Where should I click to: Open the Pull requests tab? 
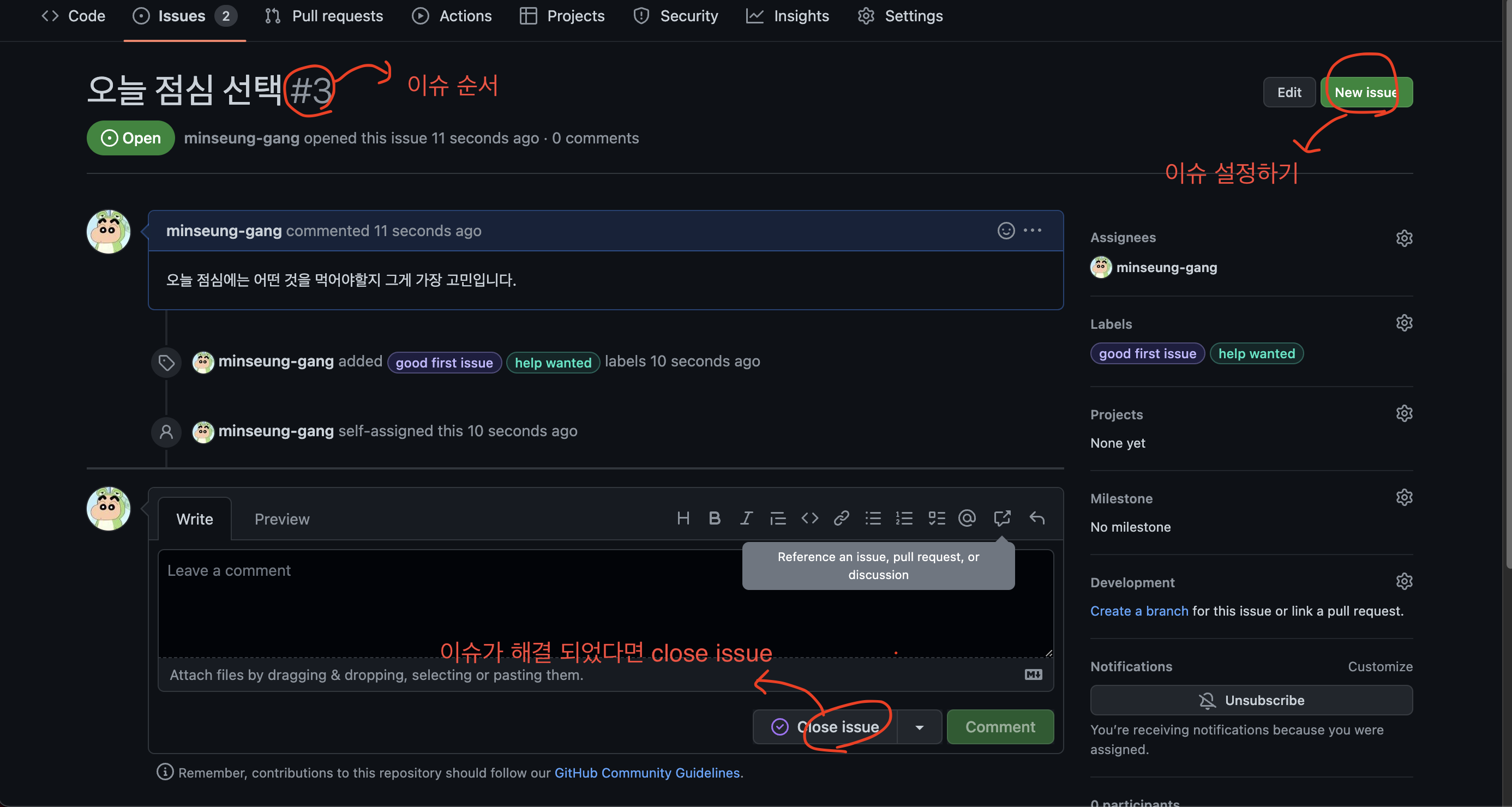tap(324, 16)
